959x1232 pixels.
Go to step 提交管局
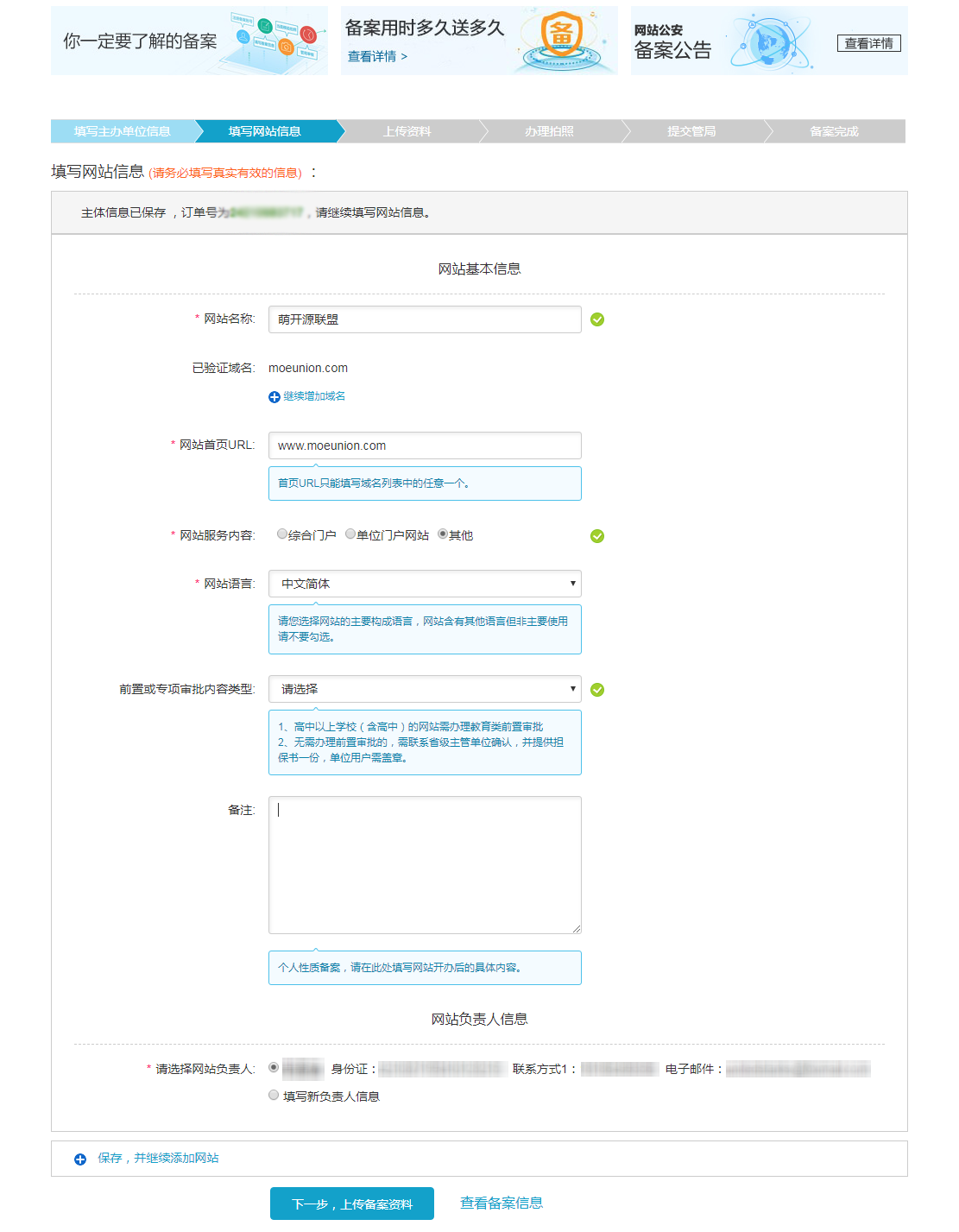691,131
